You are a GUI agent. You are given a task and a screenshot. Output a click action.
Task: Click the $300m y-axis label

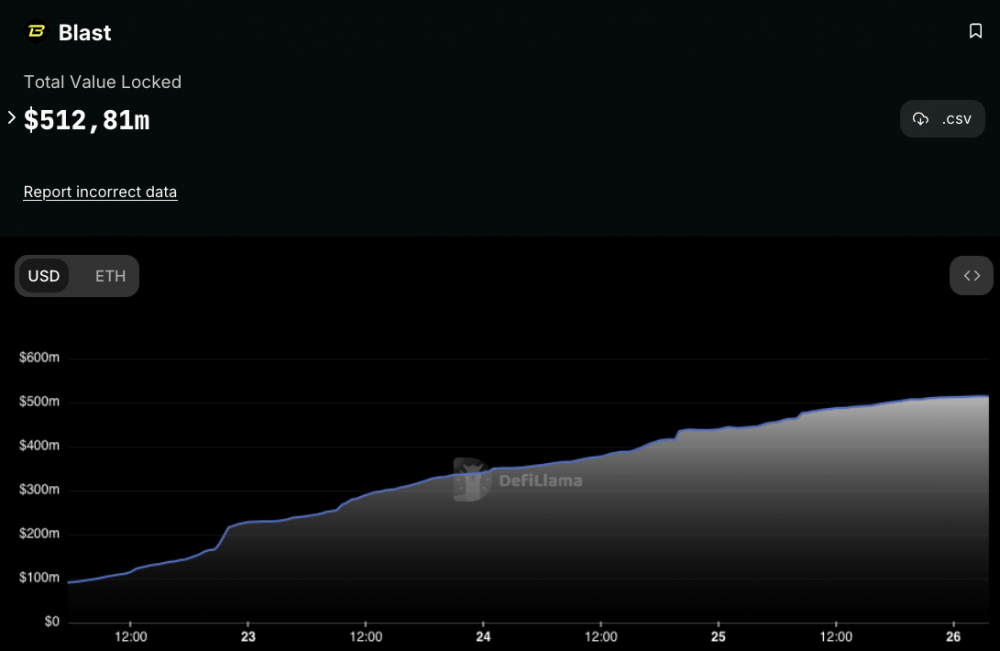[39, 490]
